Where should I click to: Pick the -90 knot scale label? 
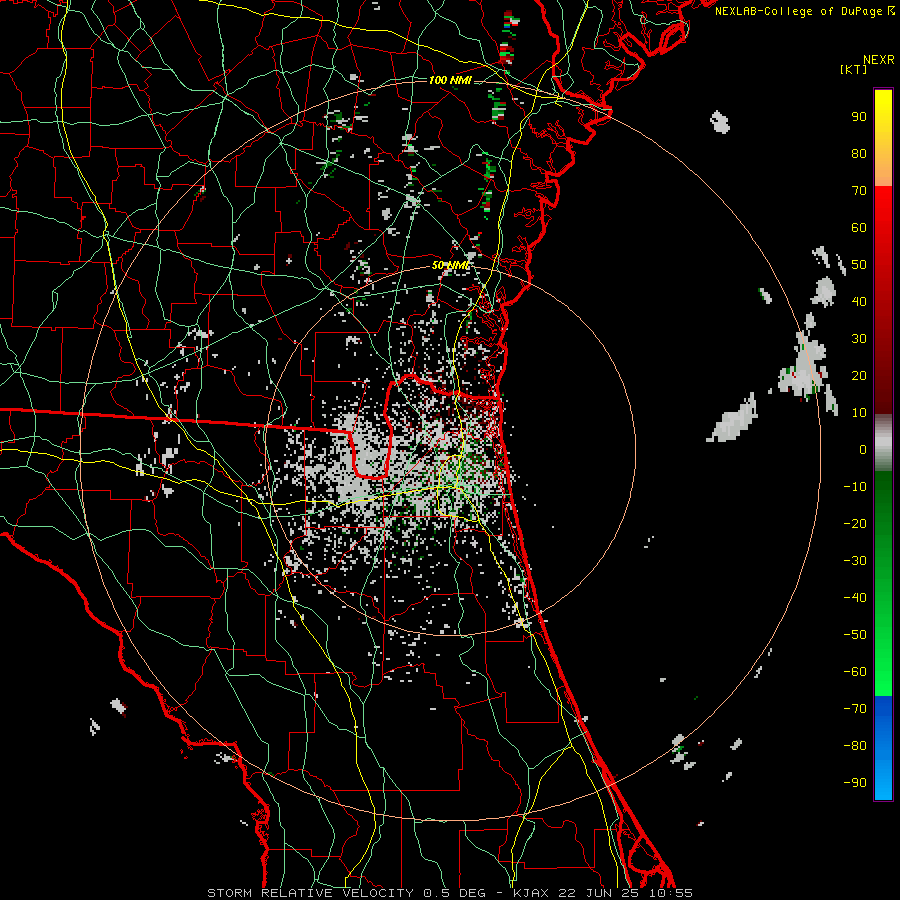click(855, 783)
